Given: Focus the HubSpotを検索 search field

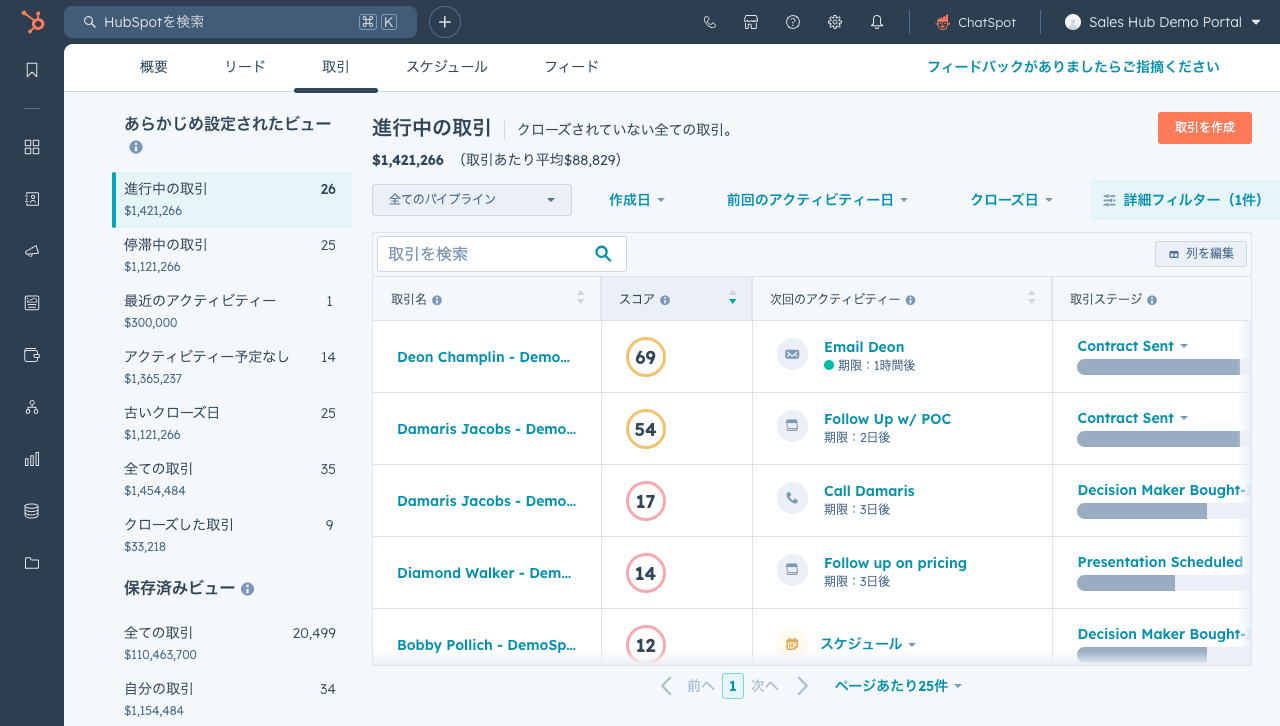Looking at the screenshot, I should tap(240, 22).
